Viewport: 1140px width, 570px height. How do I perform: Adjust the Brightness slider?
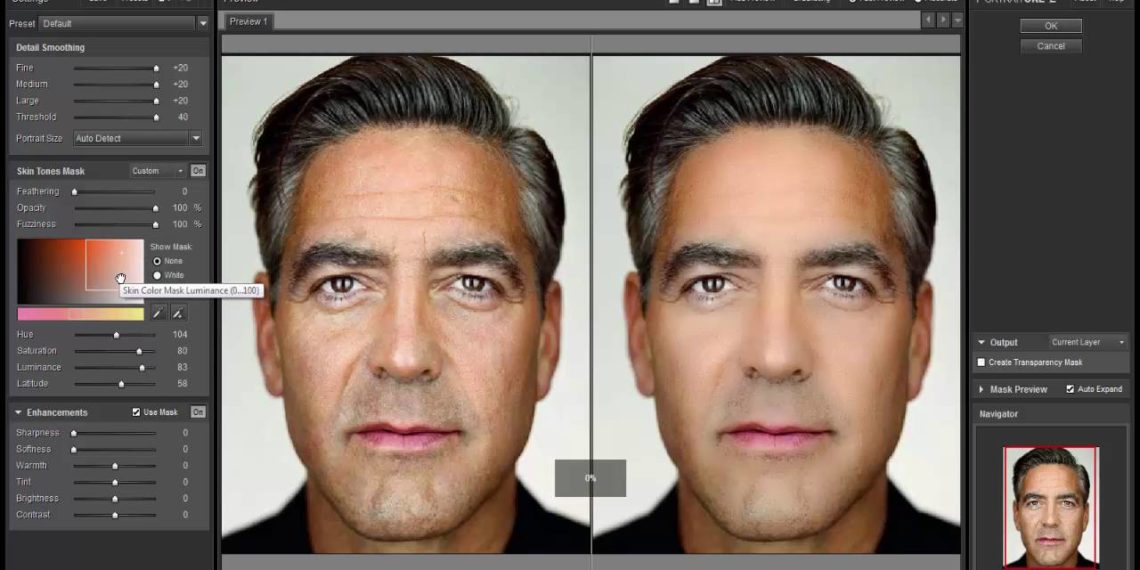click(115, 499)
